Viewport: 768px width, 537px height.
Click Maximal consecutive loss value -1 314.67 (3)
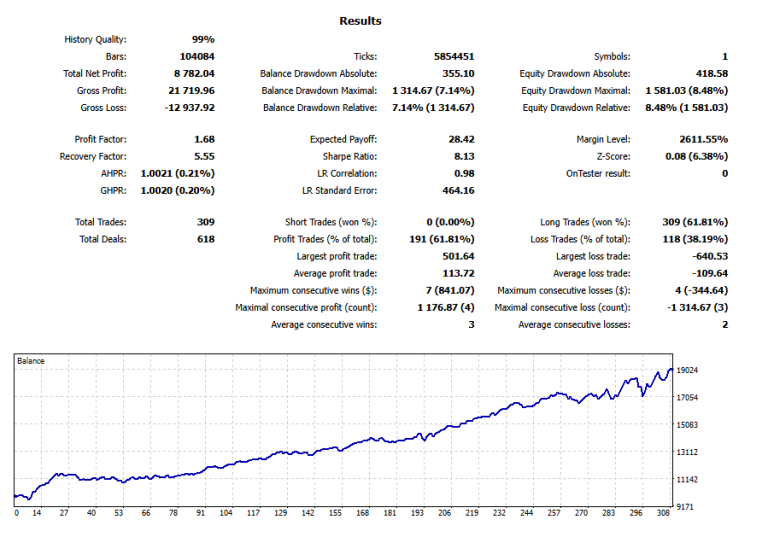(697, 308)
